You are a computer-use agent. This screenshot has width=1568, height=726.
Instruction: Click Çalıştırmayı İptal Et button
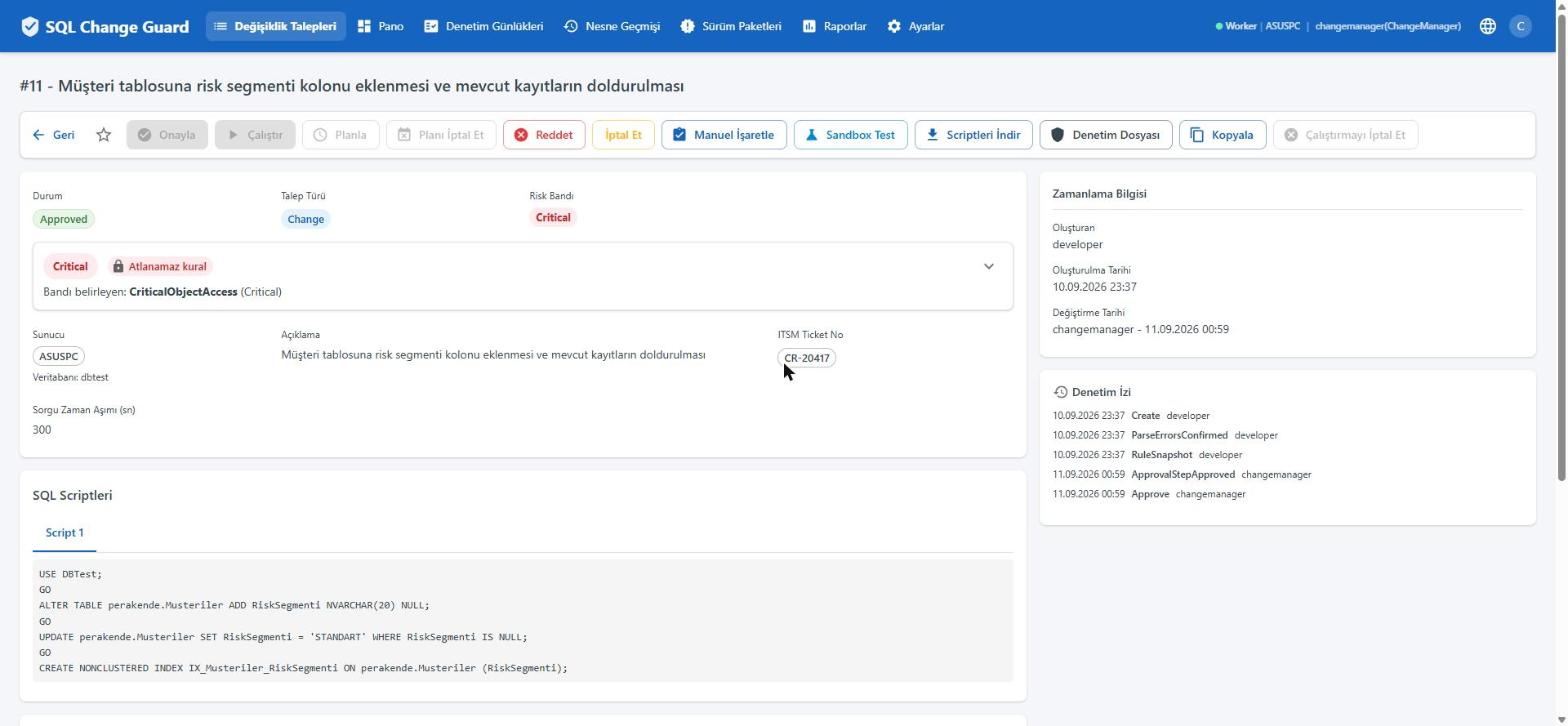coord(1345,135)
